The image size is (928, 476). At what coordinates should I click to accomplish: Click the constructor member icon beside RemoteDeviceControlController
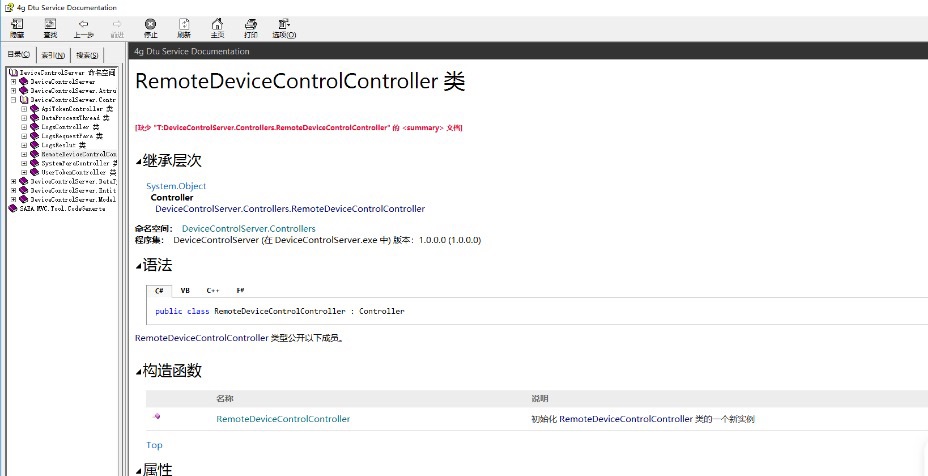click(x=156, y=417)
